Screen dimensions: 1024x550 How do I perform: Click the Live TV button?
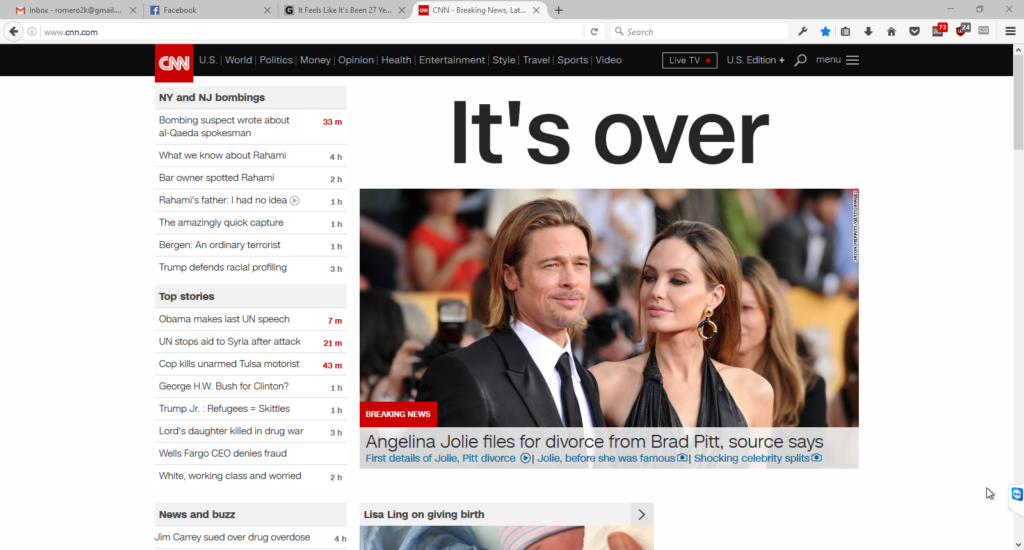point(690,60)
